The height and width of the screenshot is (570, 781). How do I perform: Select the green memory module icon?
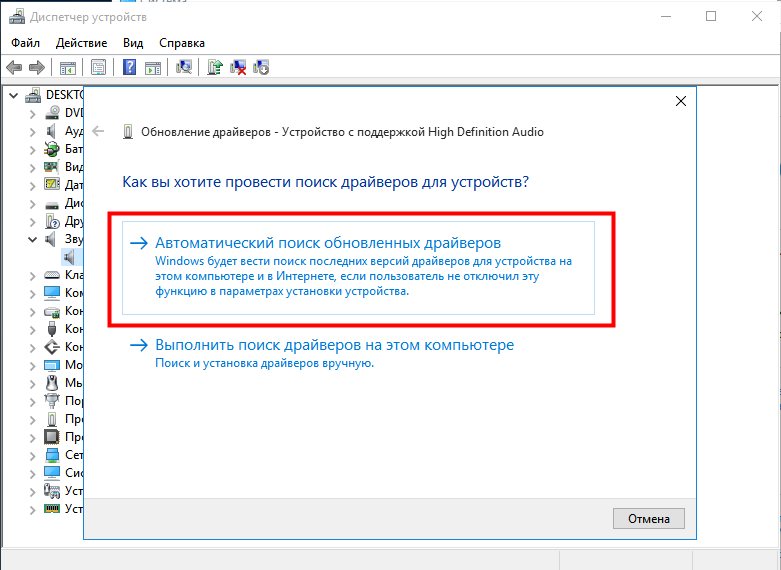tap(52, 509)
